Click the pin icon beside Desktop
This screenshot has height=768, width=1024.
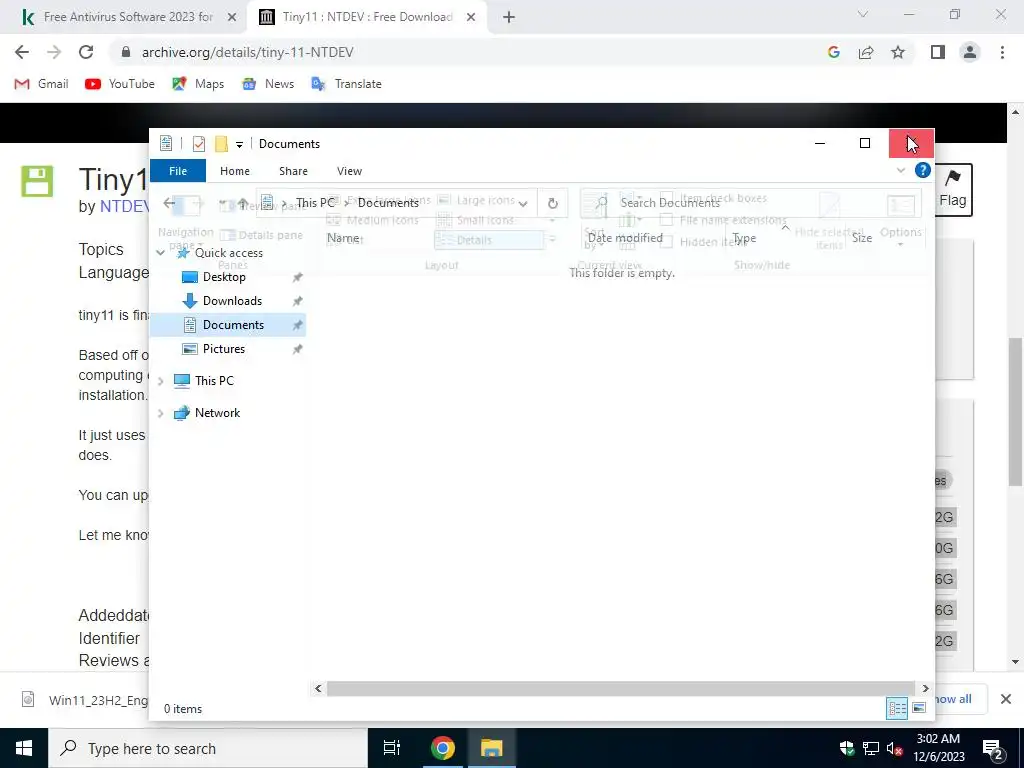(x=297, y=277)
